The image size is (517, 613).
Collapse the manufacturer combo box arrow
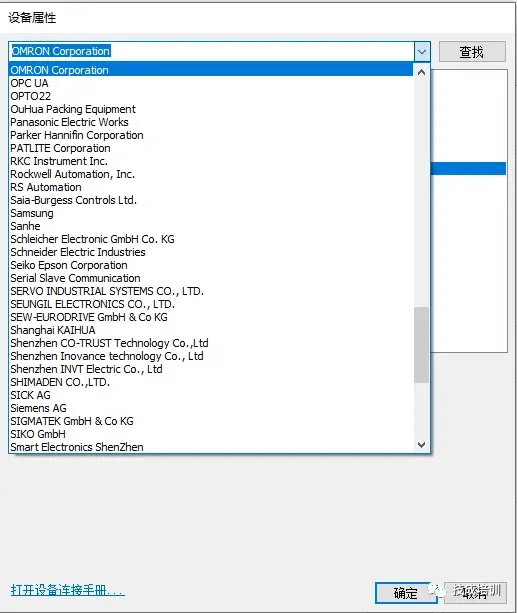pos(422,52)
